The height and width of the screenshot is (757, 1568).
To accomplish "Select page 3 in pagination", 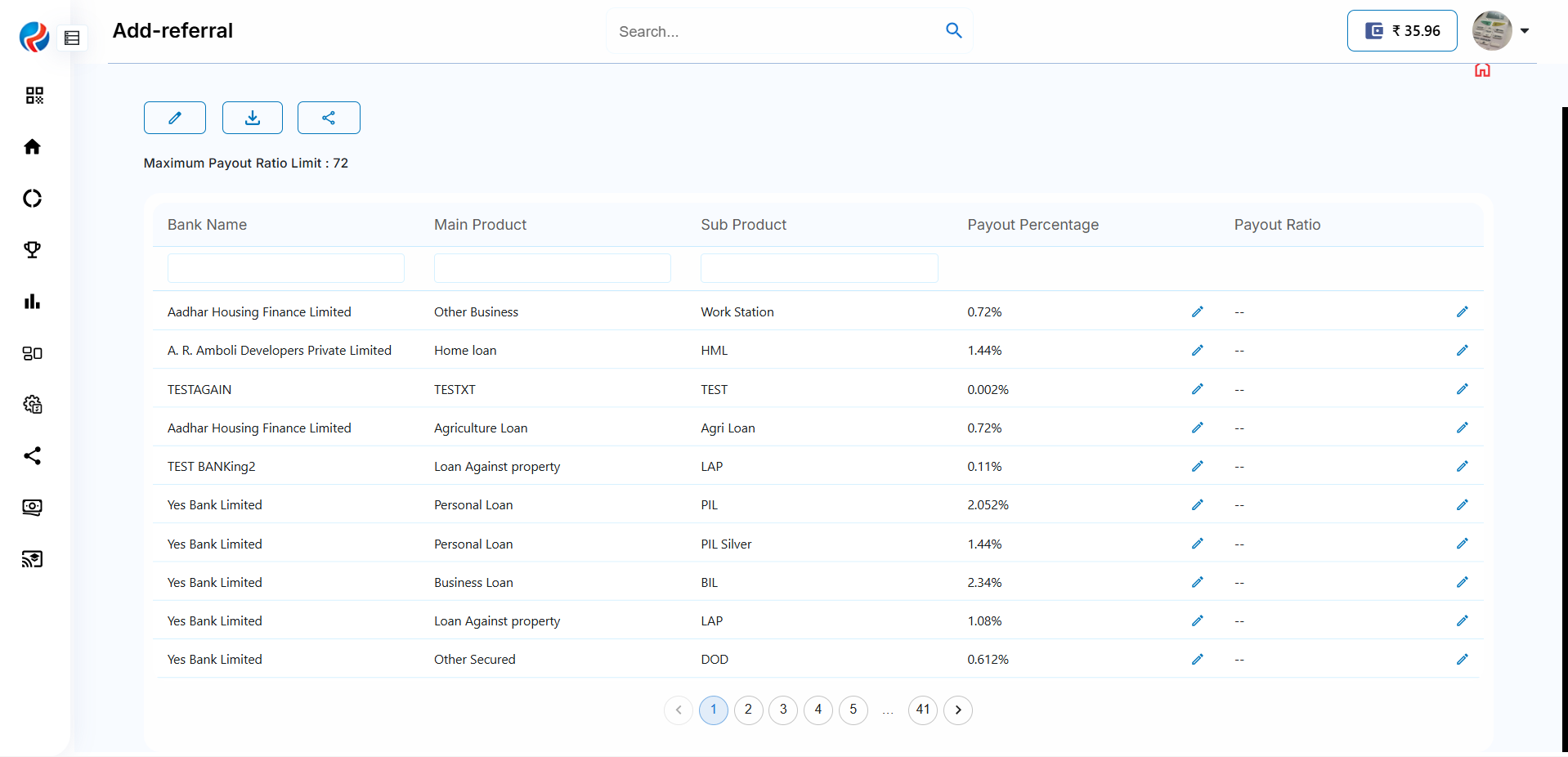I will coord(783,710).
